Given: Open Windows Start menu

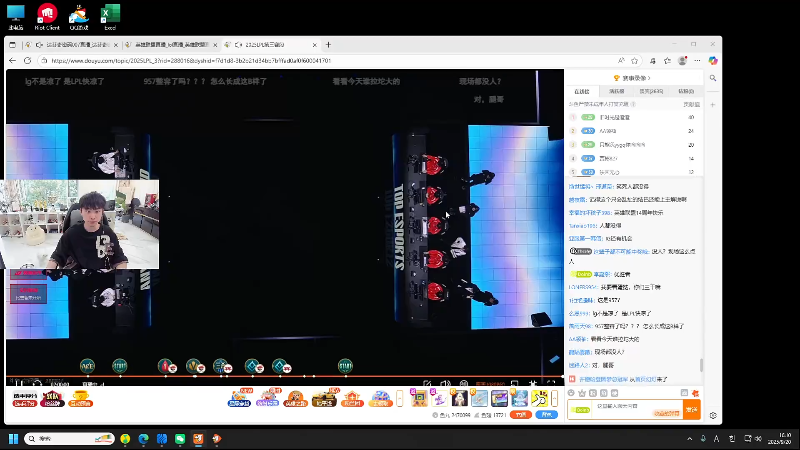Looking at the screenshot, I should coord(13,439).
